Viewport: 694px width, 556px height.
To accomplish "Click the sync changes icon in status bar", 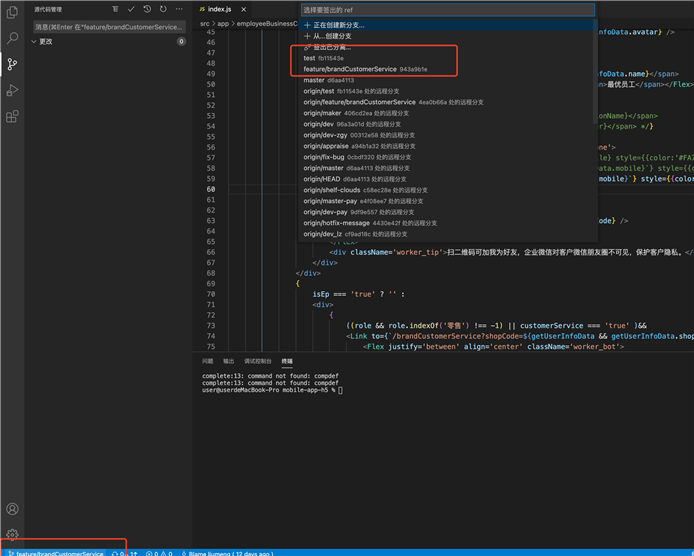I will click(124, 553).
